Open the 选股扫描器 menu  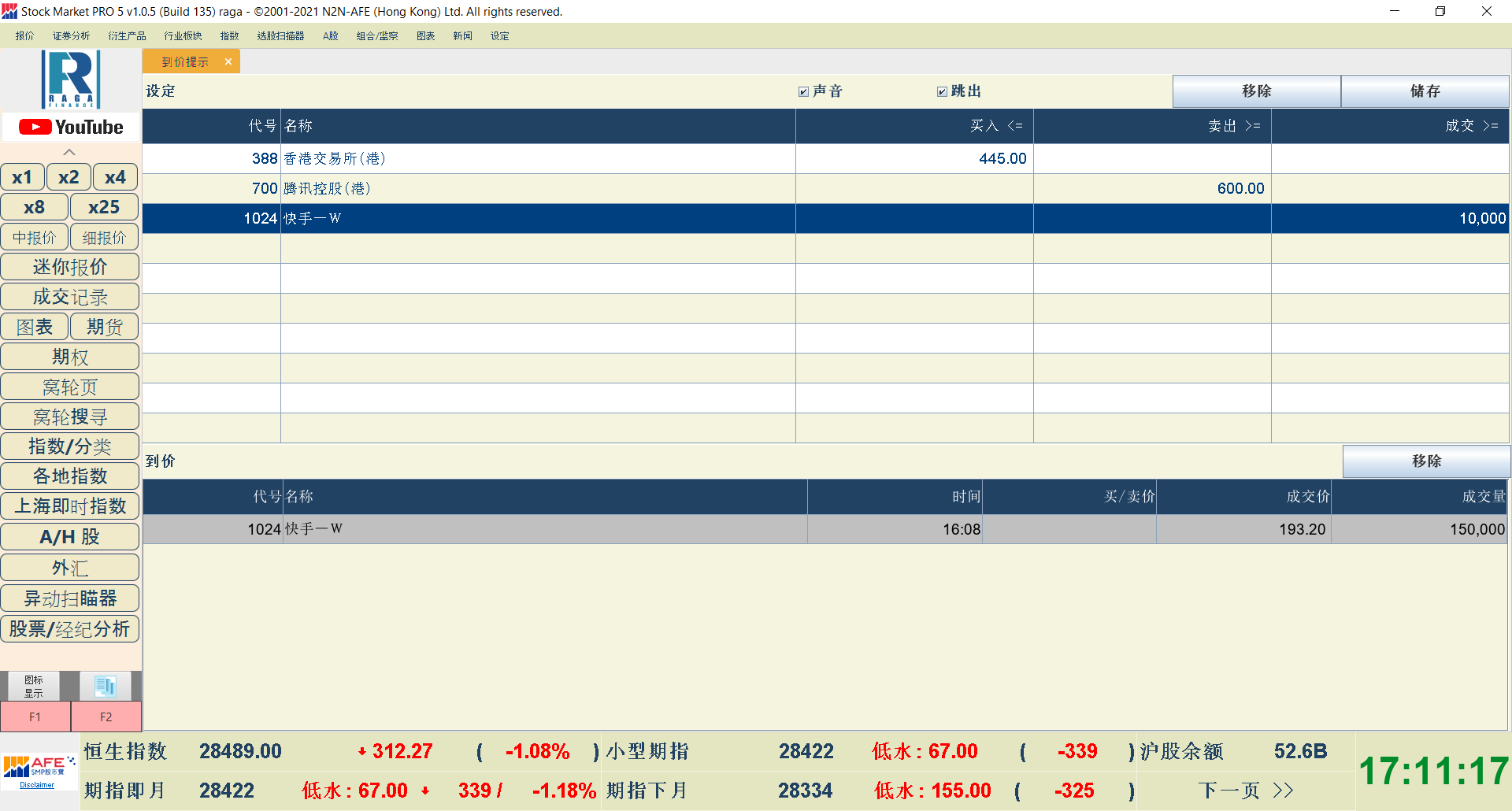click(x=280, y=36)
